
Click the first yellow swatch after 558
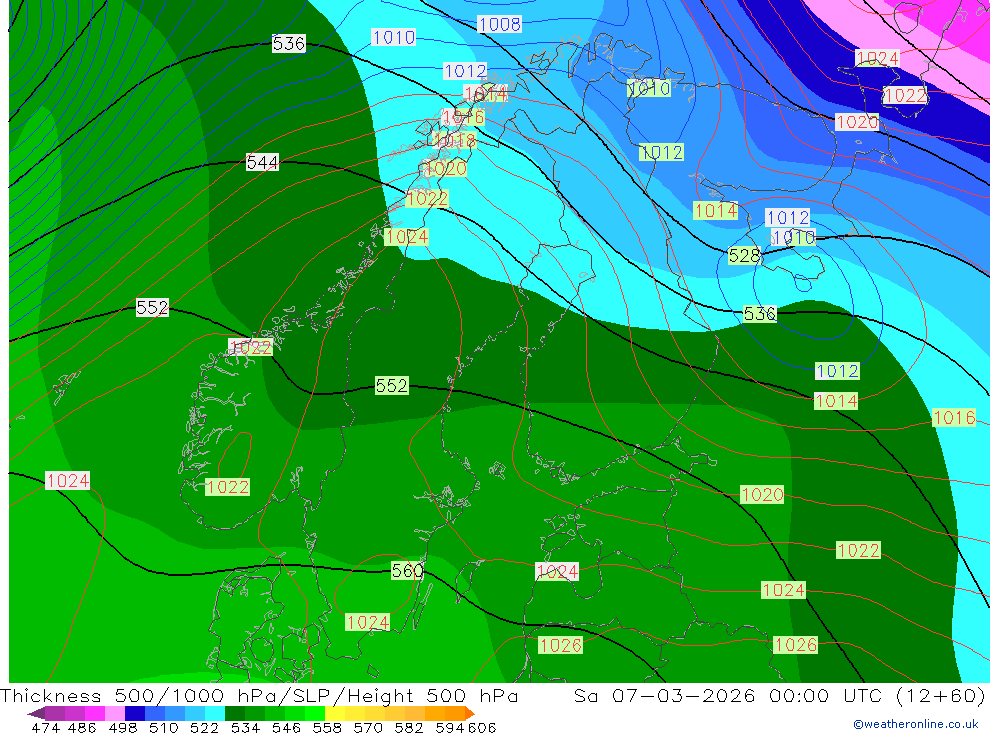335,713
